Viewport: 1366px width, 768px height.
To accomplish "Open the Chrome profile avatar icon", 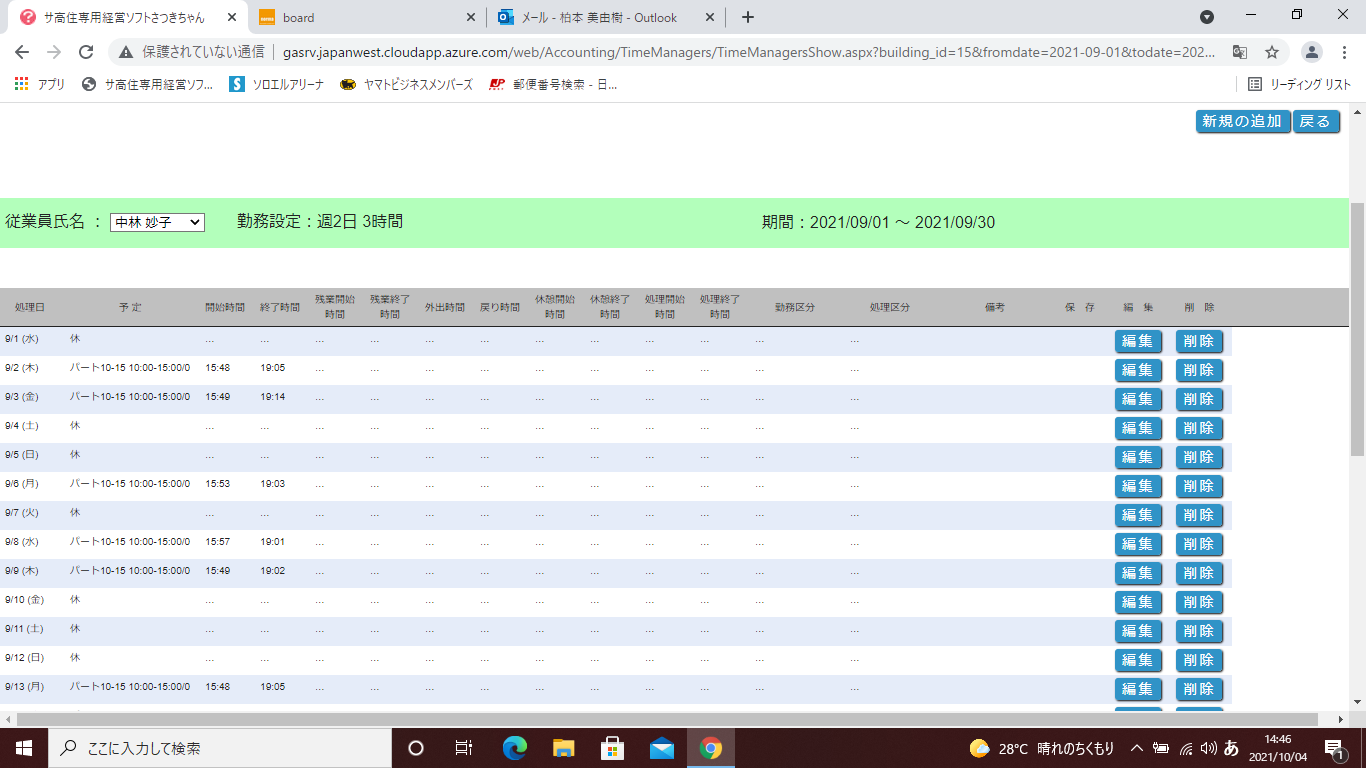I will point(1312,52).
